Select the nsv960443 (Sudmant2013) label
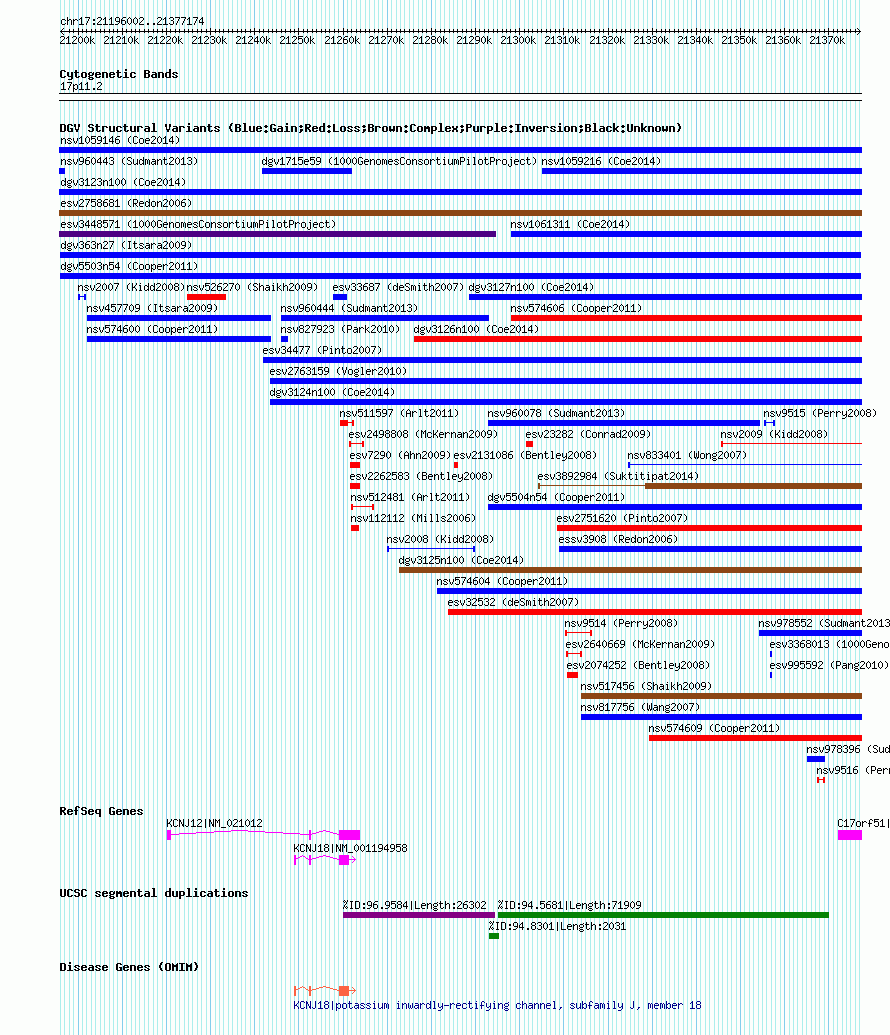890x1035 pixels. [x=129, y=161]
